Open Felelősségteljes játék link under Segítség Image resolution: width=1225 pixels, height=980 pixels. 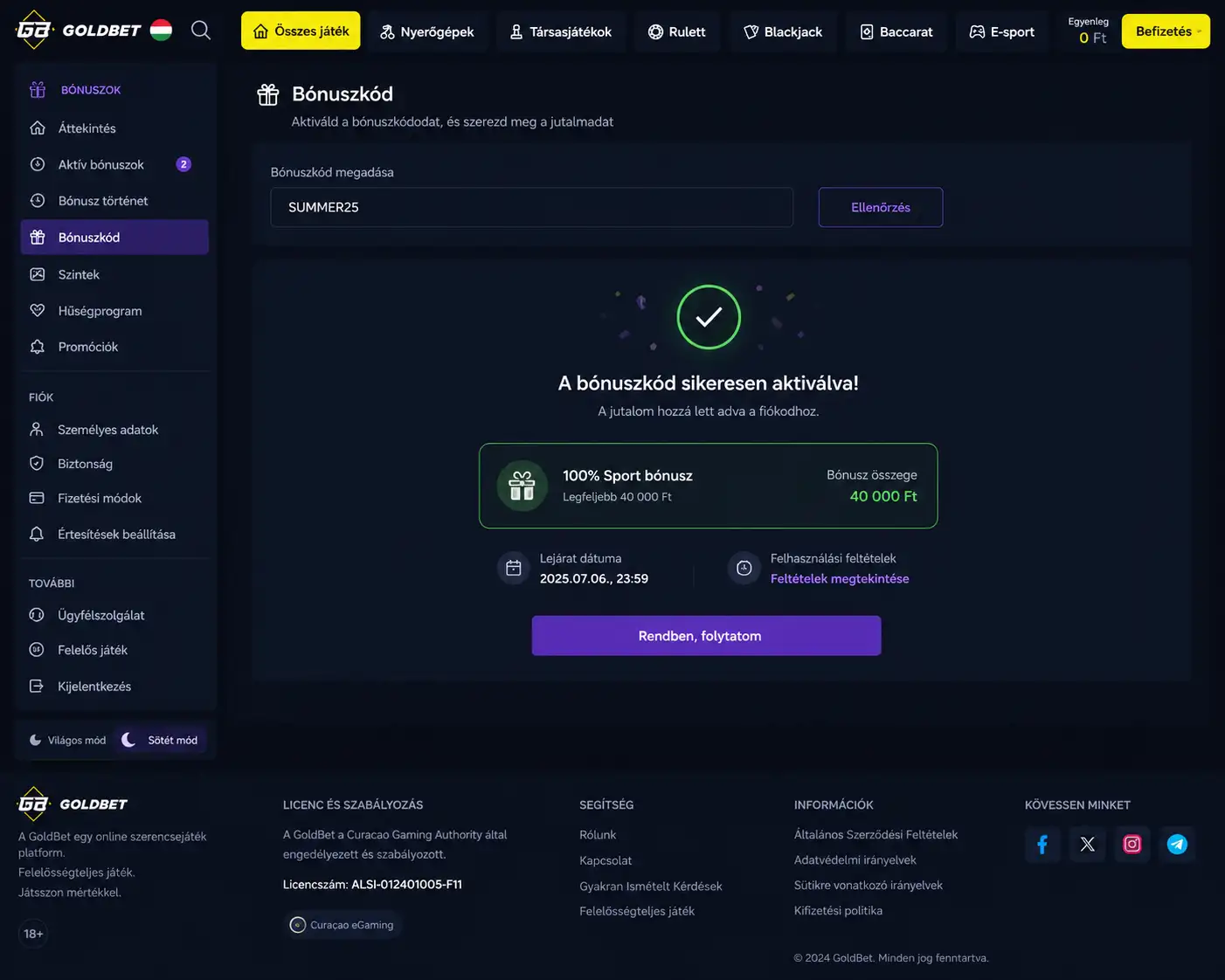(x=637, y=911)
